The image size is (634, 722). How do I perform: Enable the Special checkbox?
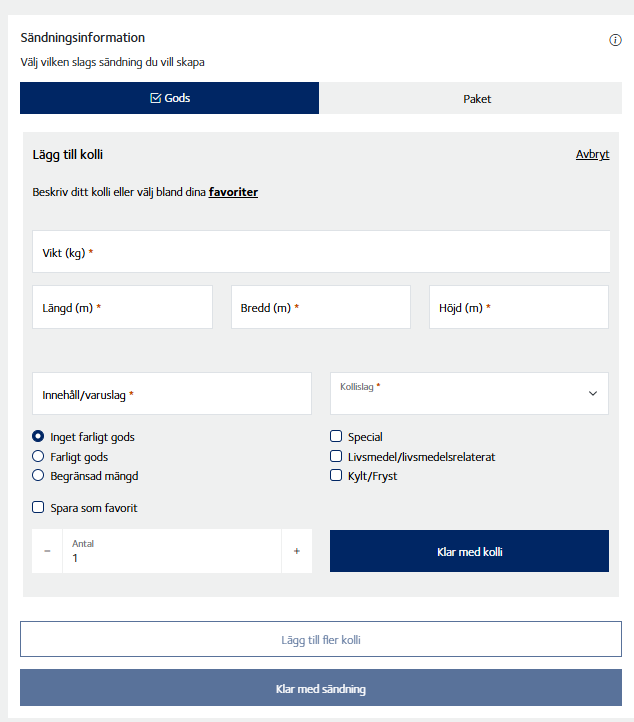click(336, 437)
